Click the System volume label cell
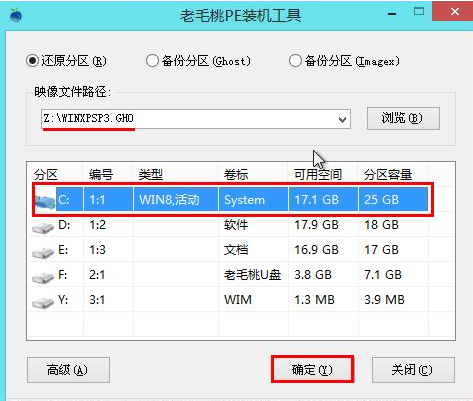This screenshot has width=473, height=401. click(245, 200)
